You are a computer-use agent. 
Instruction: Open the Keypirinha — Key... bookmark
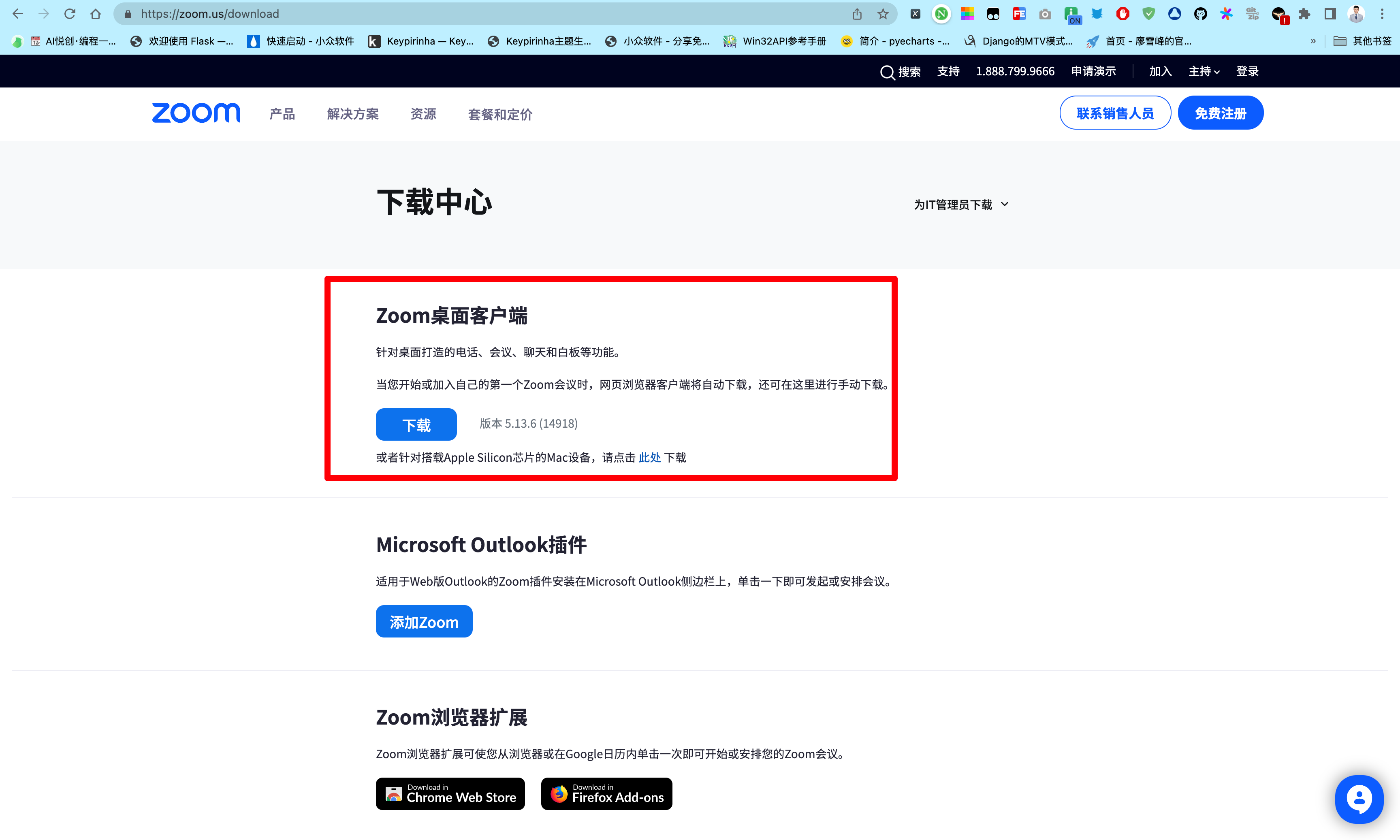click(421, 41)
